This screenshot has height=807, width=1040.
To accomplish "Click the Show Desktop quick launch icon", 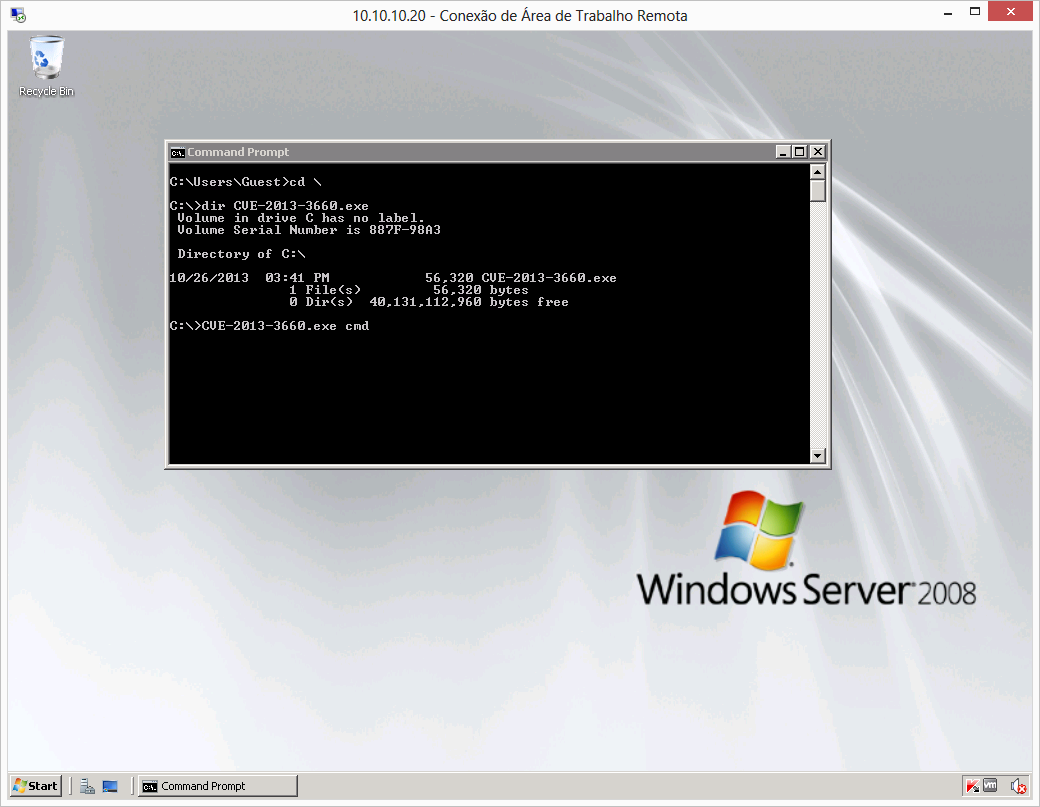I will coord(110,786).
